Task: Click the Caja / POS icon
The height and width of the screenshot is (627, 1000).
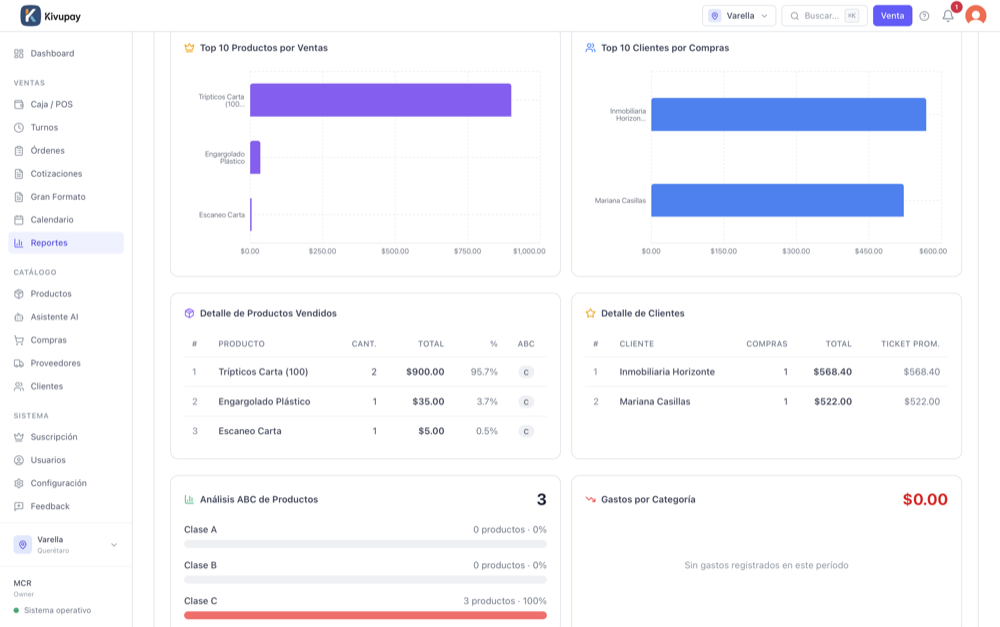Action: pos(19,104)
